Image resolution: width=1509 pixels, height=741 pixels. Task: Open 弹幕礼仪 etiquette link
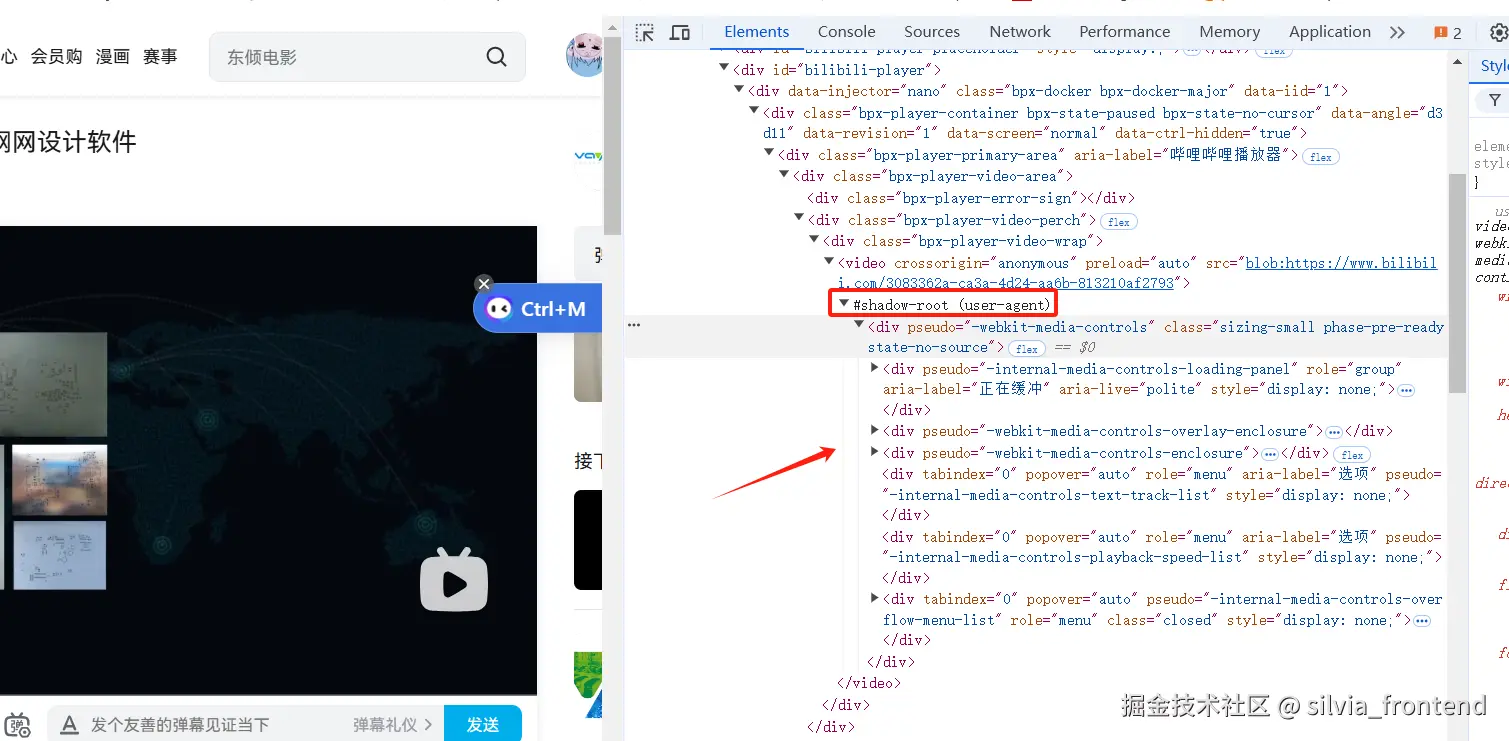tap(393, 725)
